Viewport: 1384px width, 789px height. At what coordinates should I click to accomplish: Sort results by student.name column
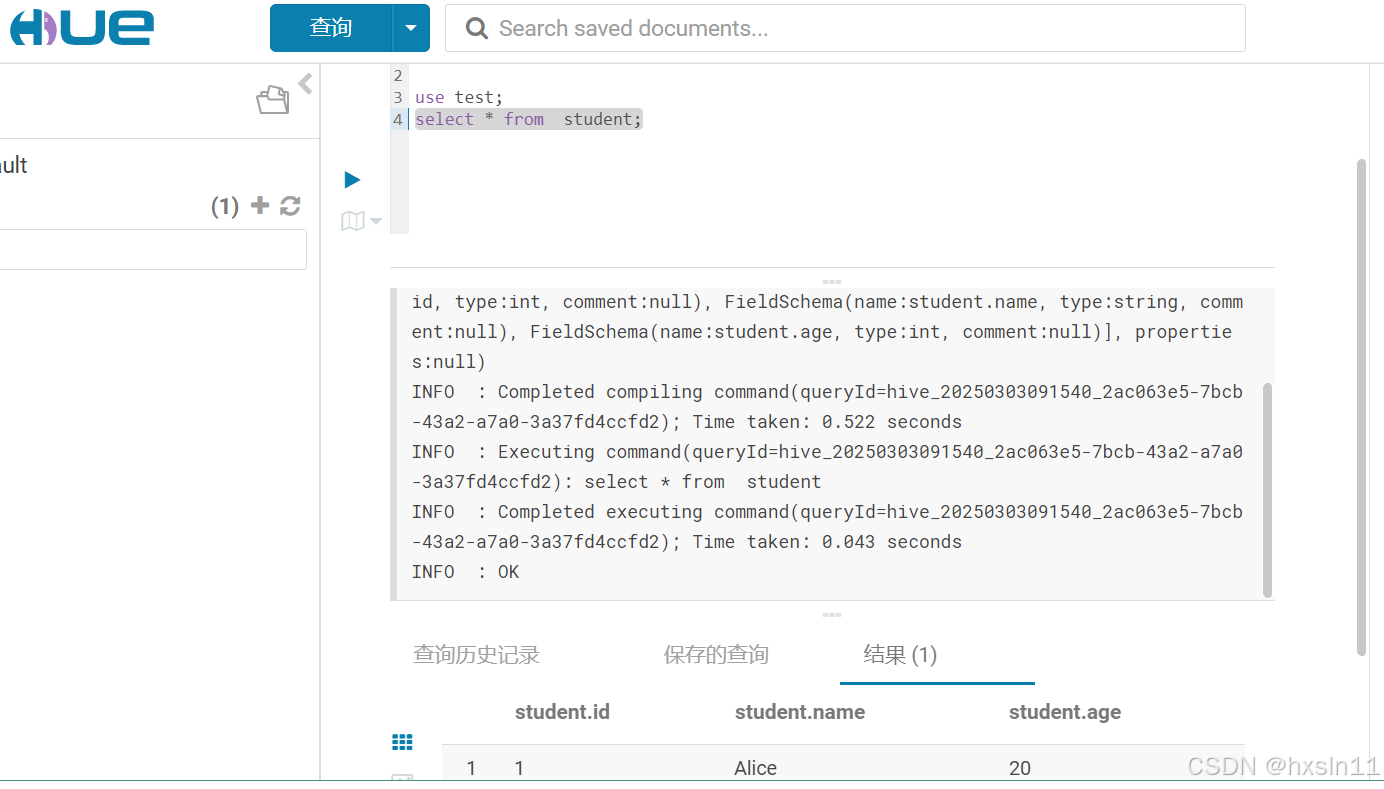[799, 712]
